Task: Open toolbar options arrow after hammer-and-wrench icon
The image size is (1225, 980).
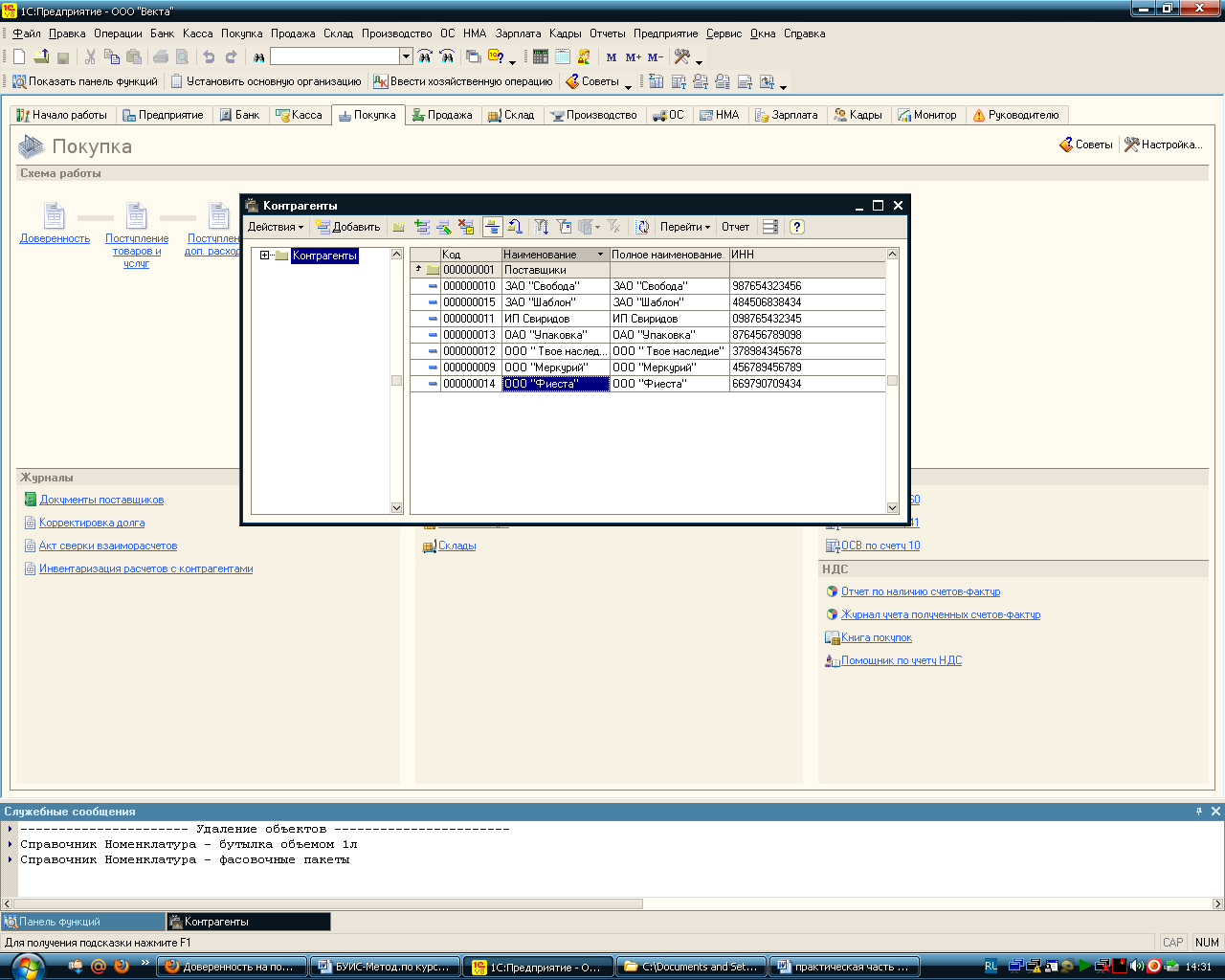Action: coord(700,61)
